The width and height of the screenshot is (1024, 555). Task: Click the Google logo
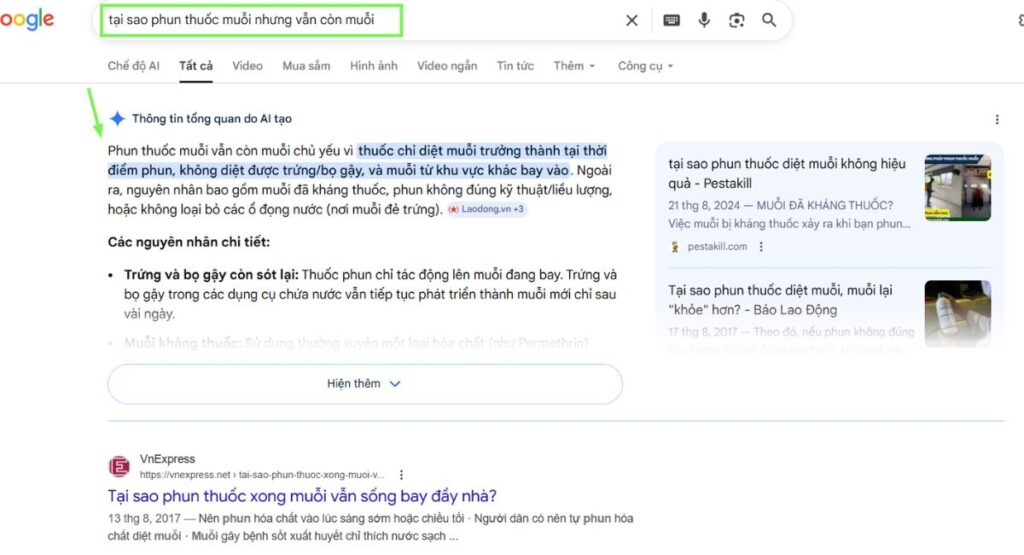click(27, 20)
